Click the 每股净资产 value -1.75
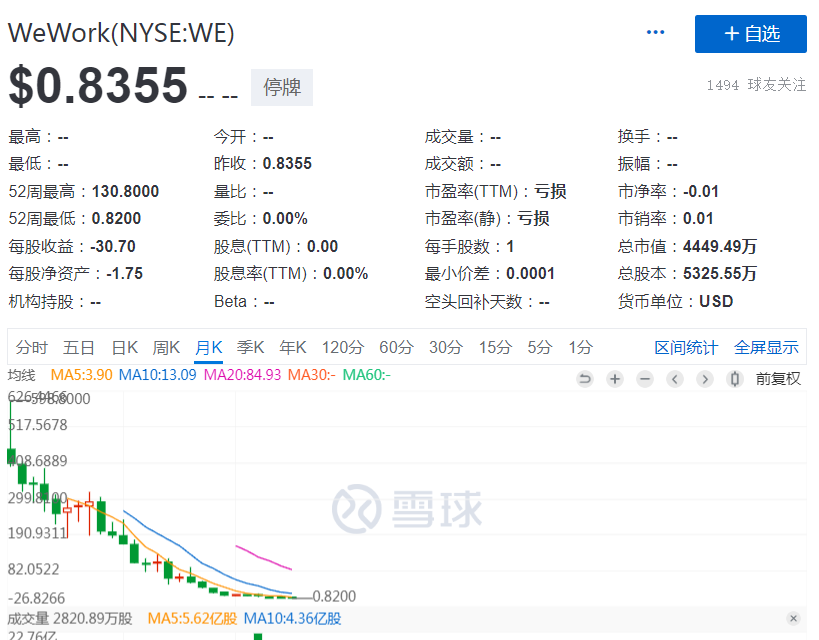The height and width of the screenshot is (640, 819). 124,273
